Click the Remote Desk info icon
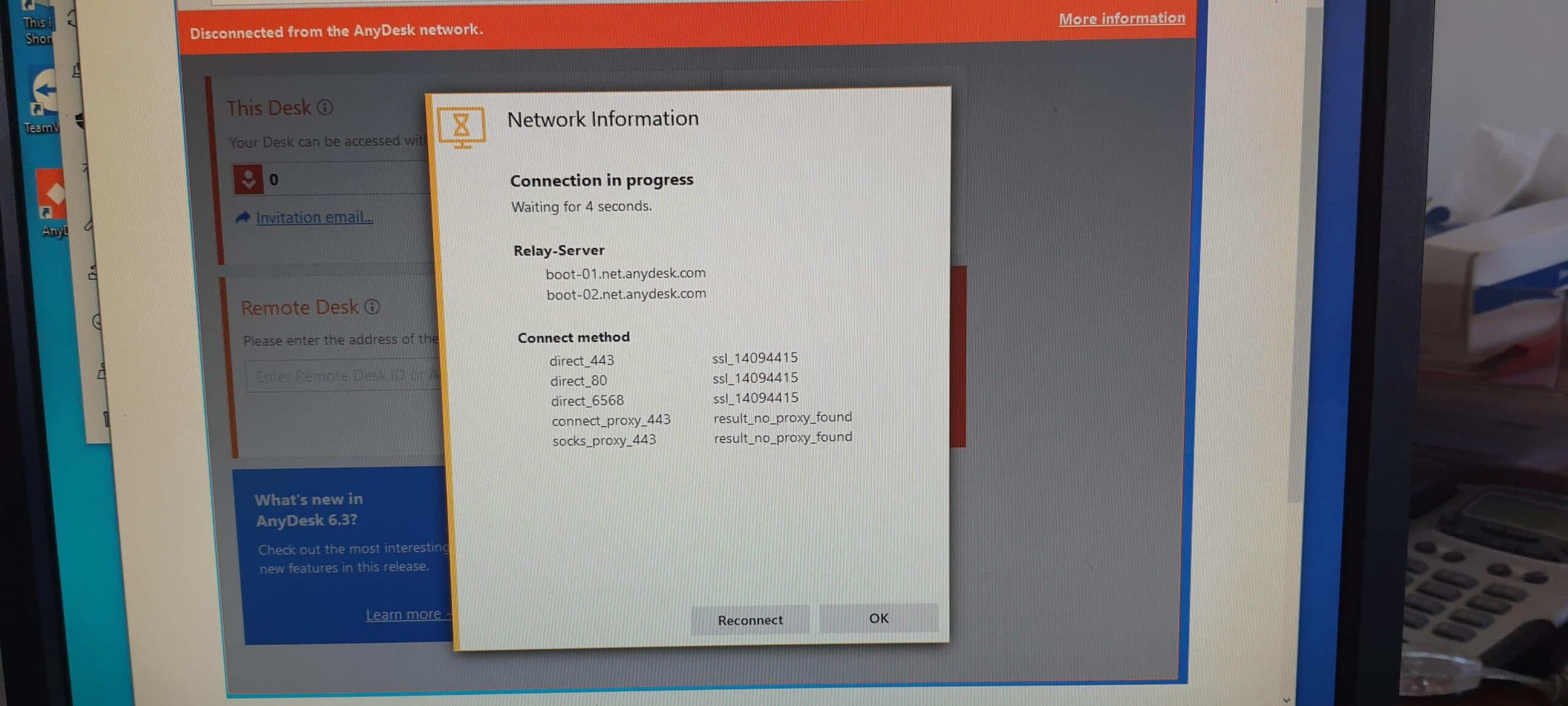The width and height of the screenshot is (1568, 706). click(x=372, y=307)
